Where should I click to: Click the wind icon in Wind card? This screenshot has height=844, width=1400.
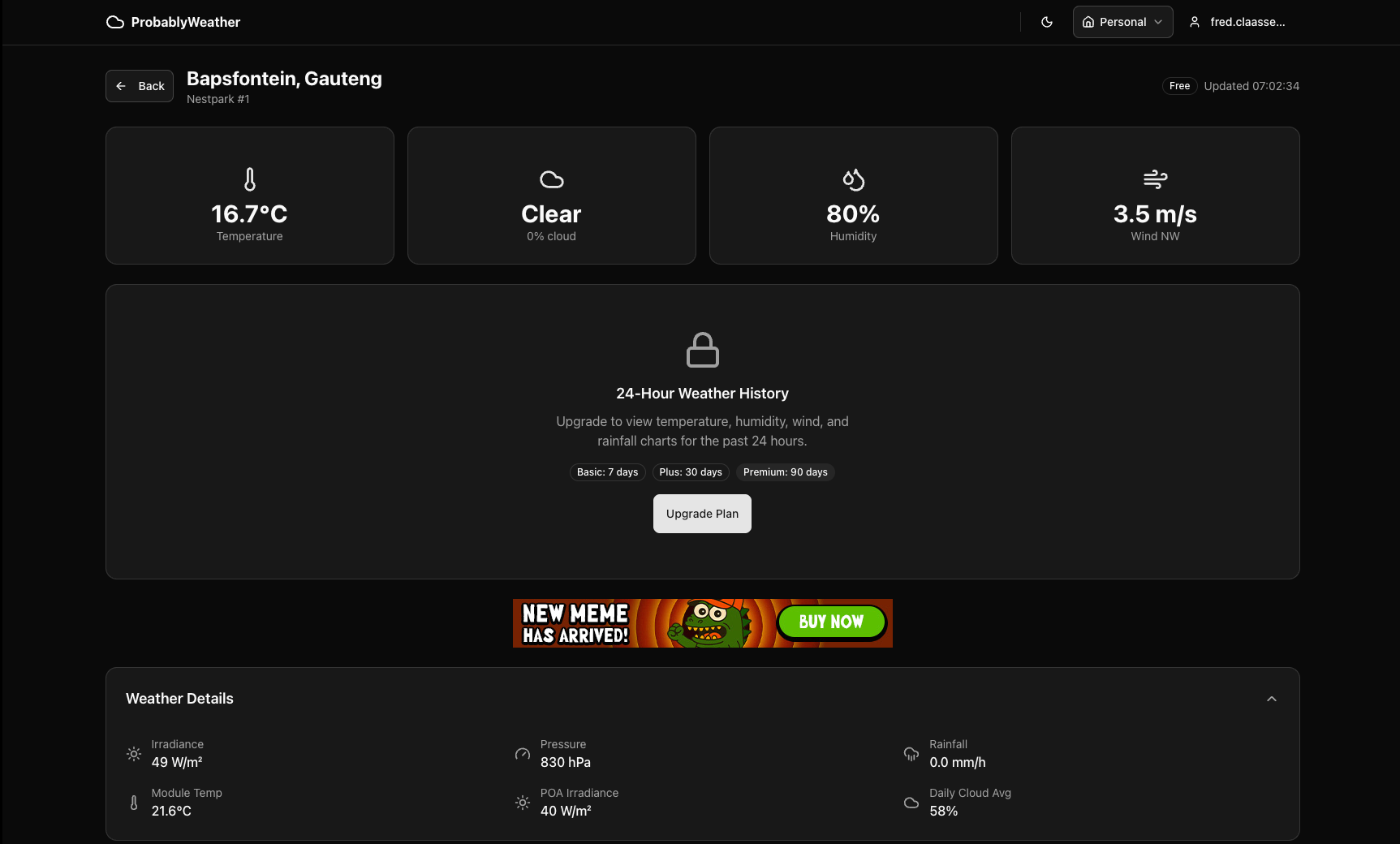coord(1155,179)
